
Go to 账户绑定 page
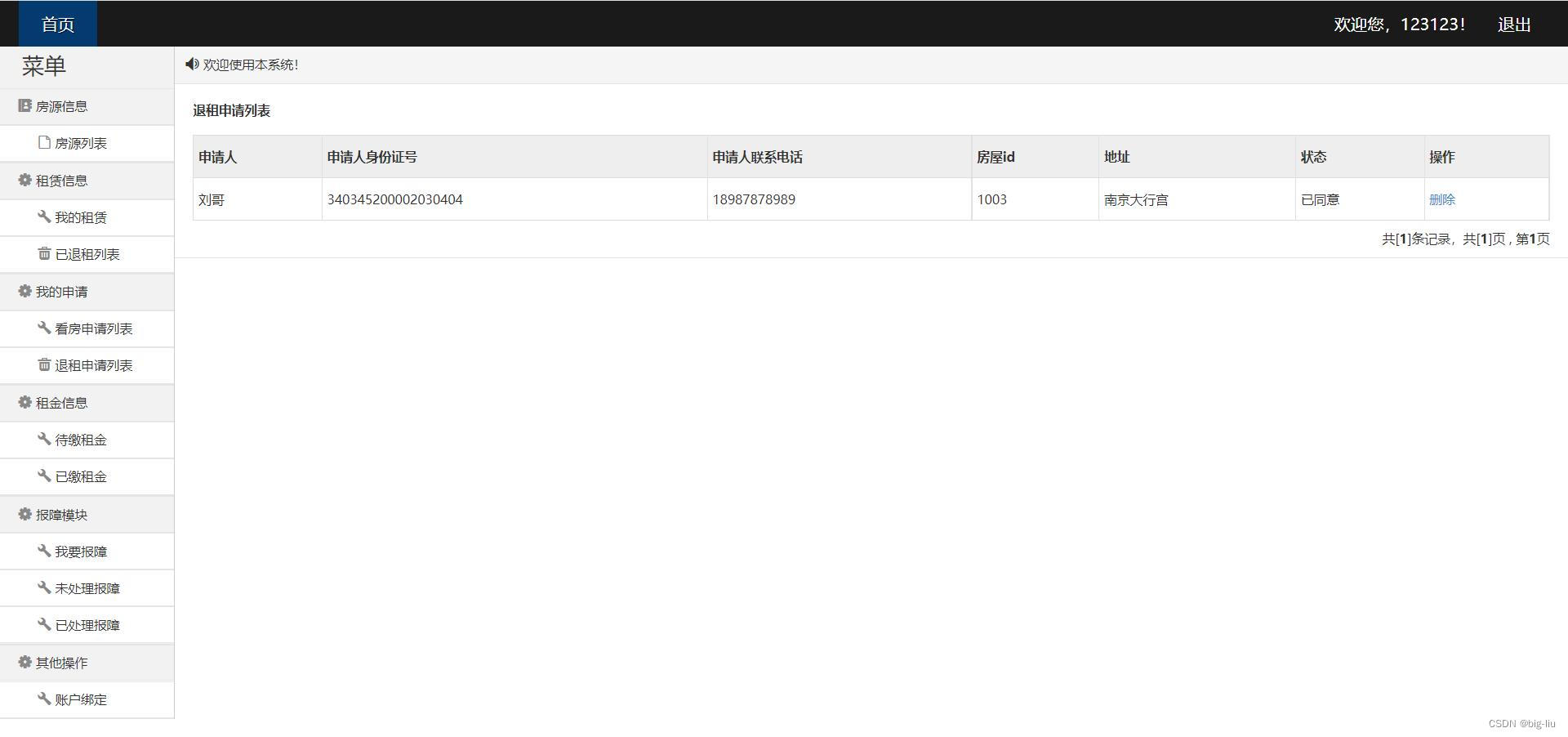click(80, 699)
